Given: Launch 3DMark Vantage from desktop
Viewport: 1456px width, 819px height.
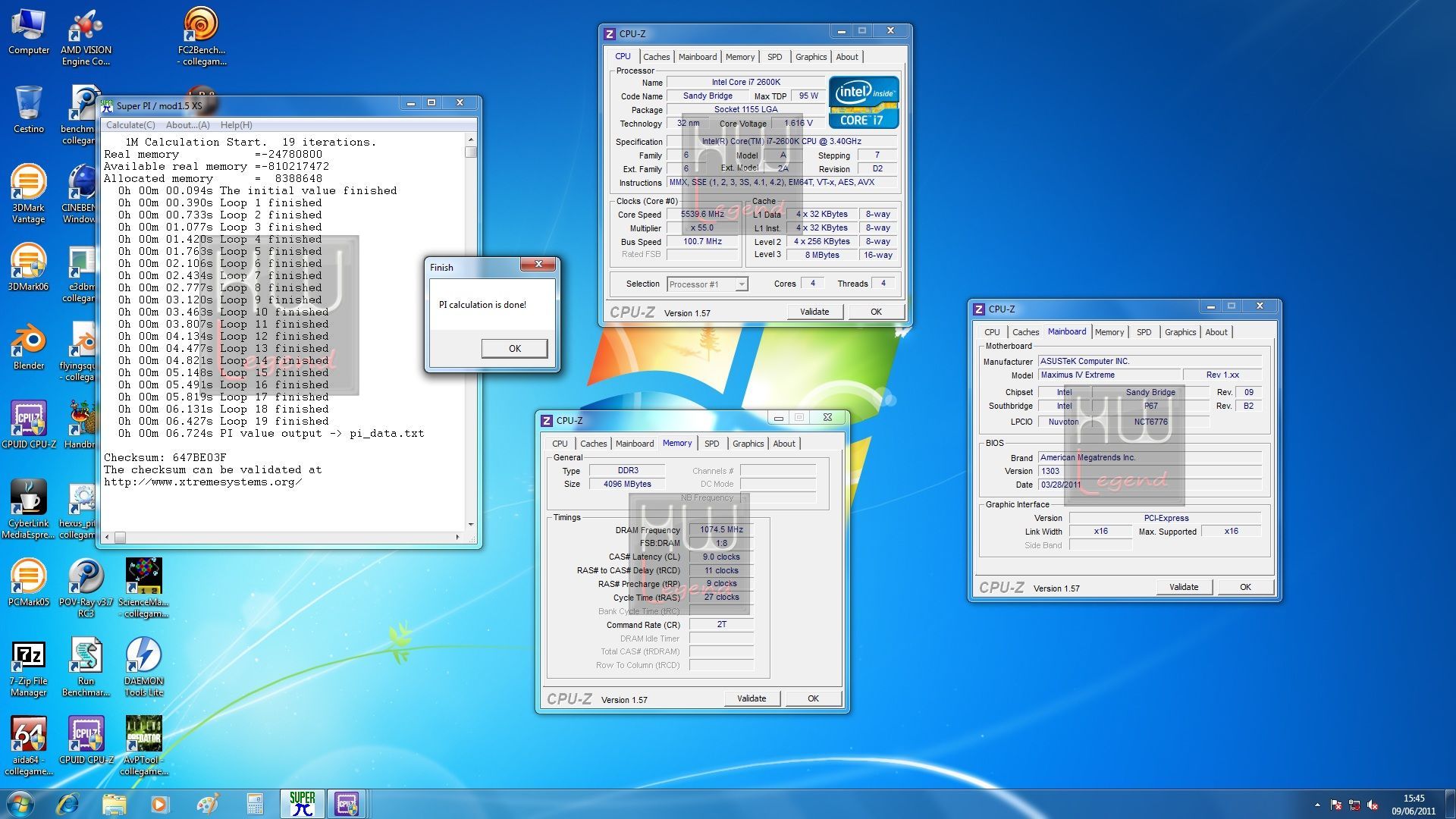Looking at the screenshot, I should [29, 193].
